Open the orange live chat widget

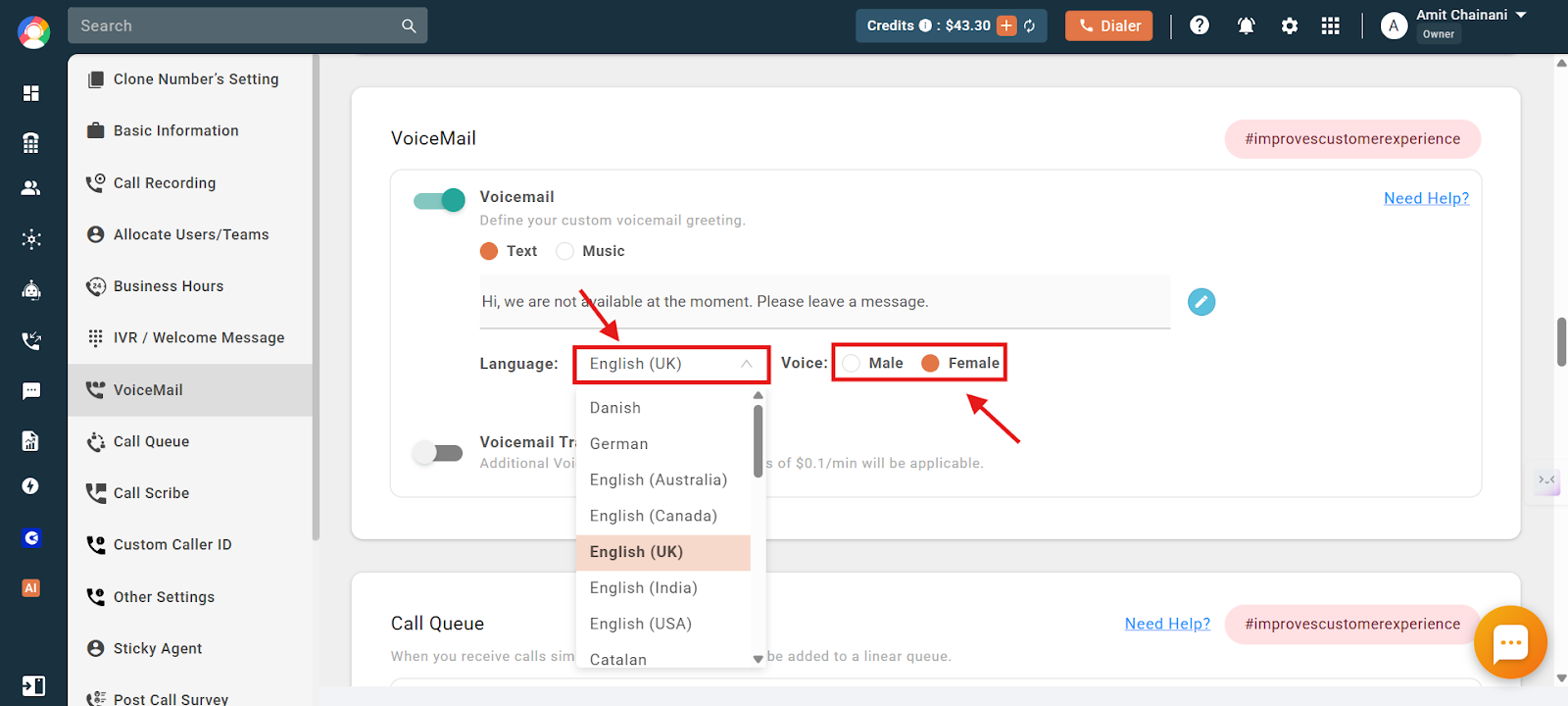tap(1510, 642)
